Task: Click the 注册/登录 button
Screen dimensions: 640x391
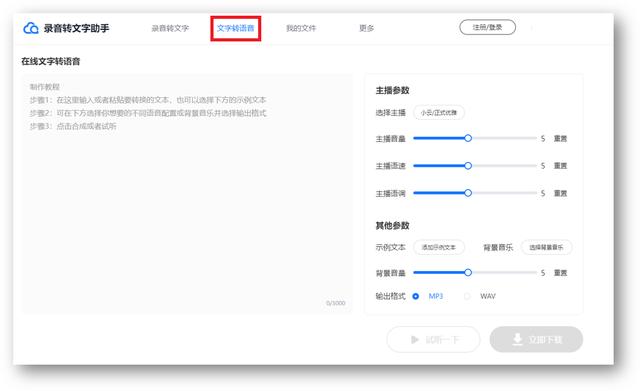Action: tap(487, 27)
